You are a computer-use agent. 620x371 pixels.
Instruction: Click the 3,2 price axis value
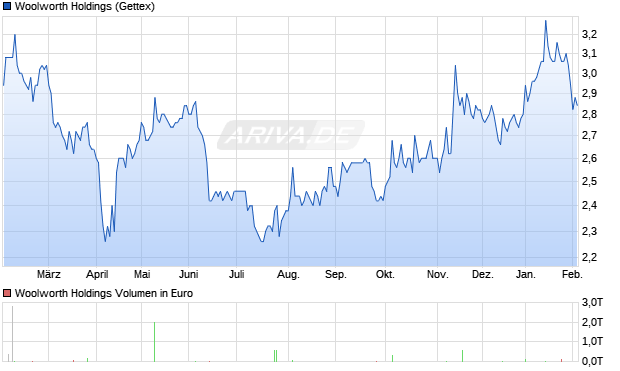click(x=589, y=34)
